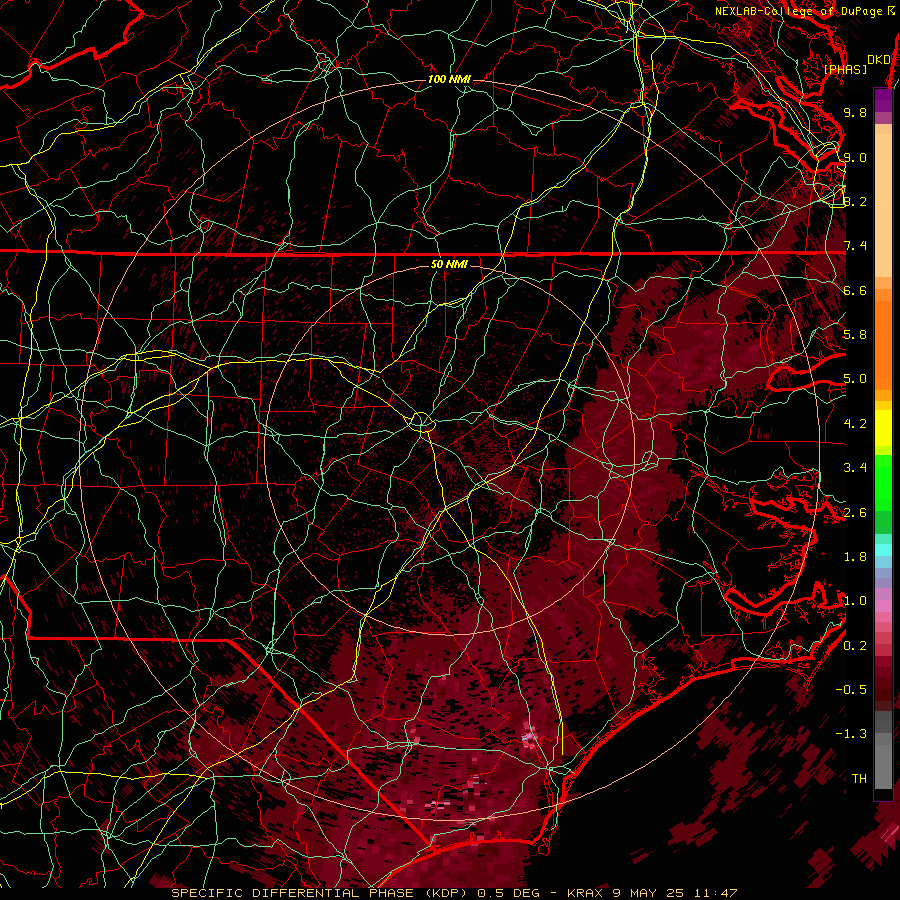The width and height of the screenshot is (900, 900).
Task: Pick the cyan band beside the 1.8 label
Action: pos(883,550)
